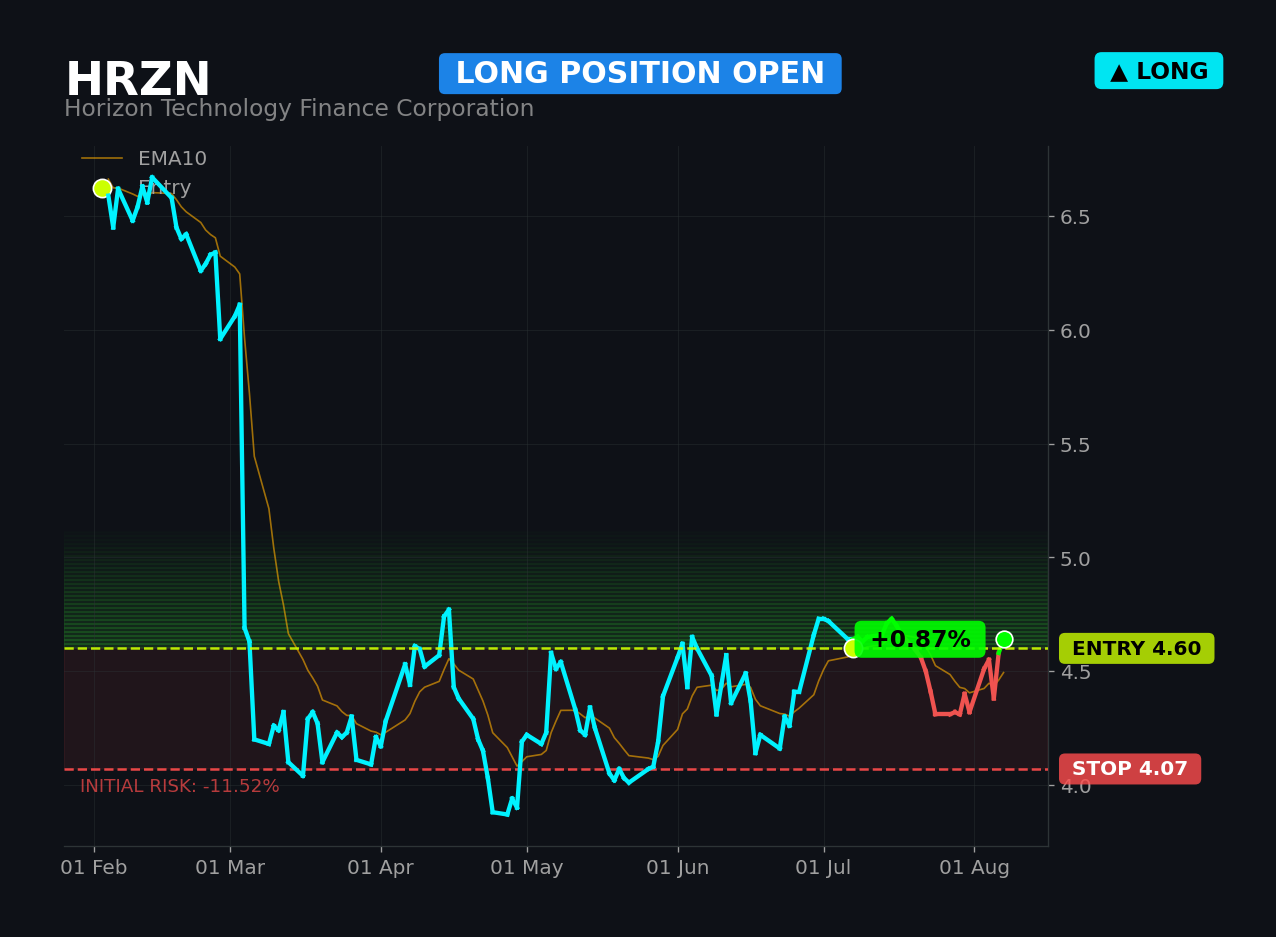Click the yellow entry point marker on chart

(853, 648)
